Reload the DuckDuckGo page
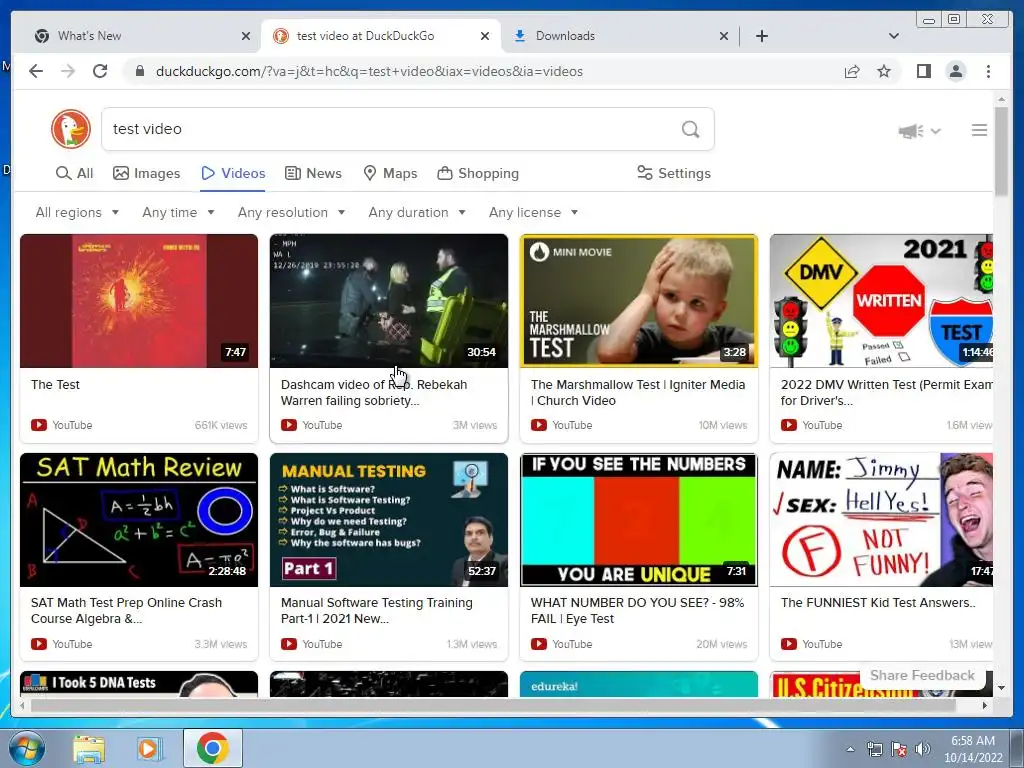 click(100, 71)
